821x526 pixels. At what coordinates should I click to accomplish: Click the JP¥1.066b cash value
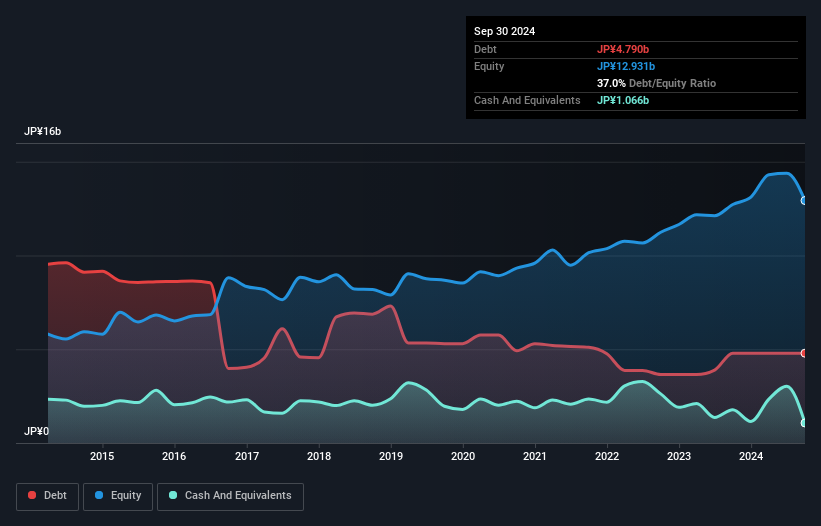(x=623, y=100)
